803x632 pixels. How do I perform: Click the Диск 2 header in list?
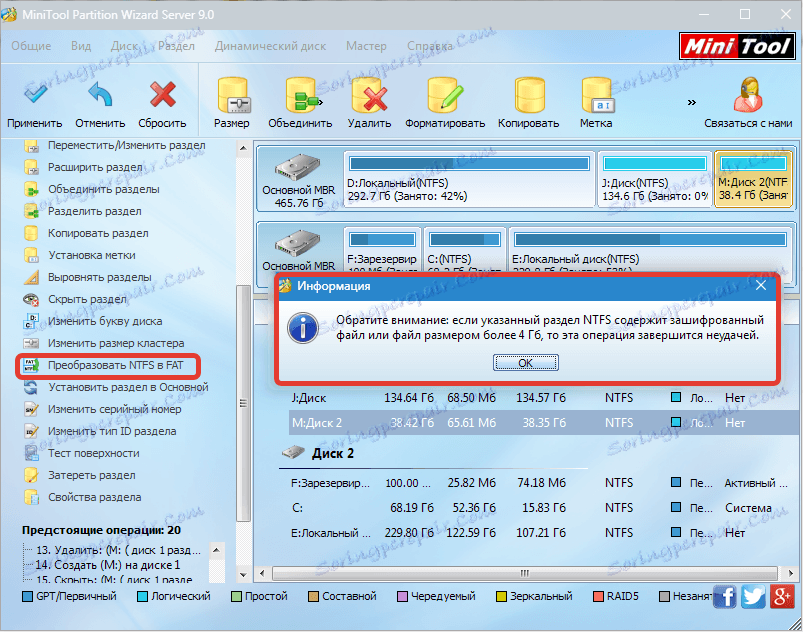[333, 454]
